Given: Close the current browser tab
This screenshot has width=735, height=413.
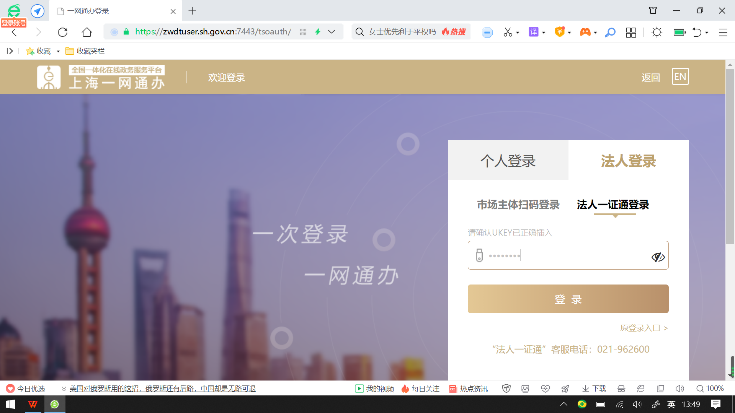Looking at the screenshot, I should [x=173, y=11].
